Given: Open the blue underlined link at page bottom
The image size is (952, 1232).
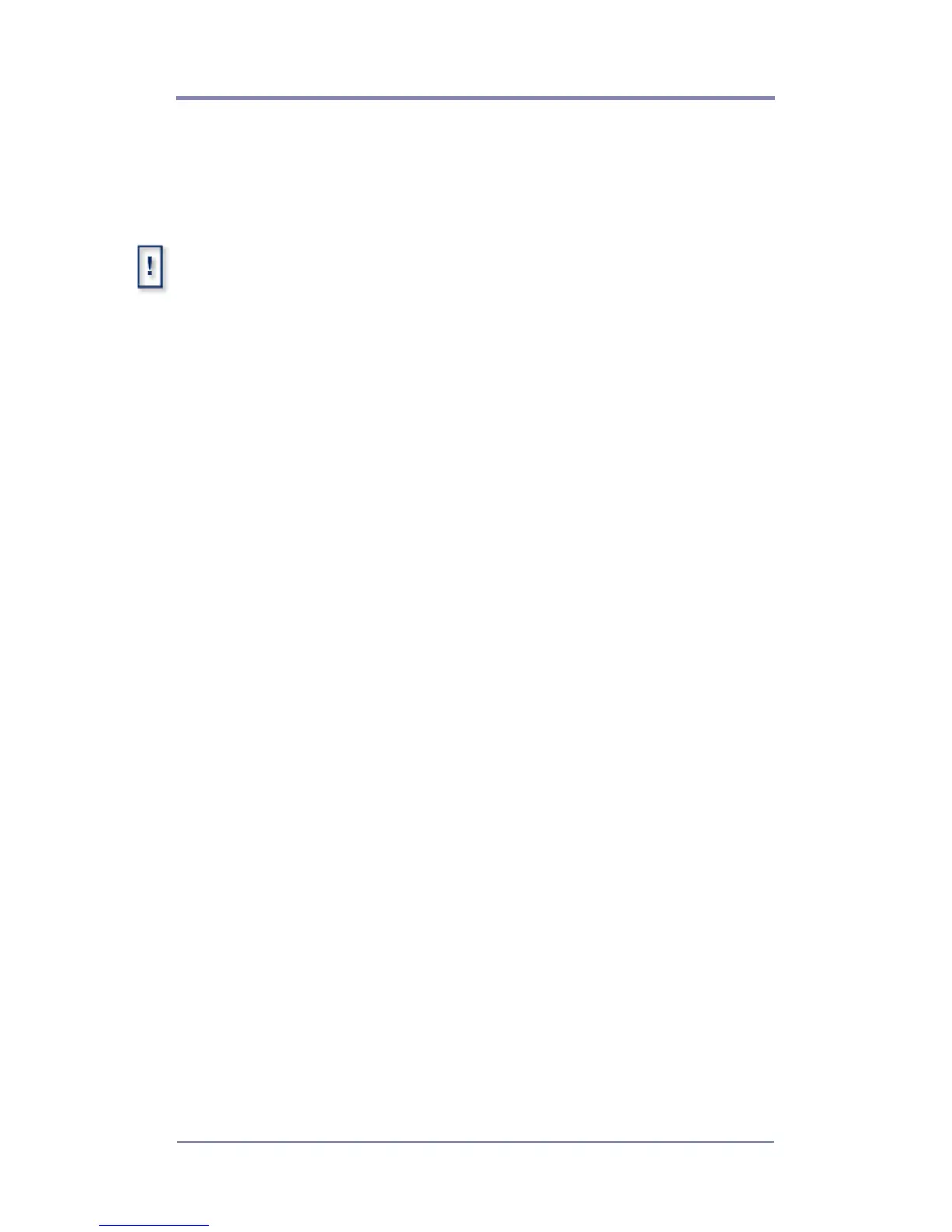Looking at the screenshot, I should click(154, 1225).
